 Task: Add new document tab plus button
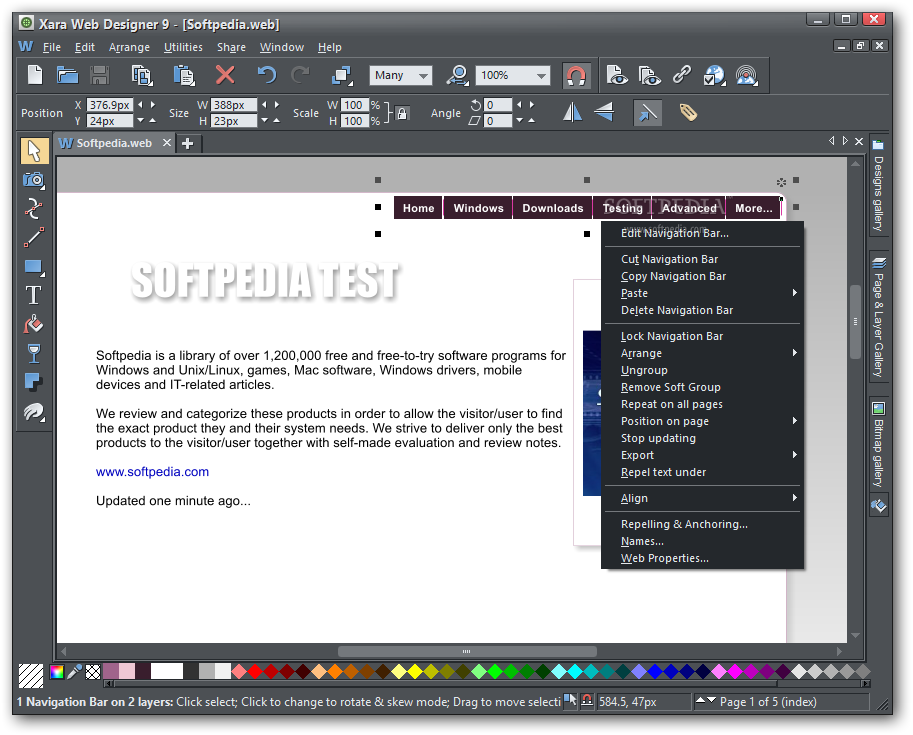(x=187, y=143)
